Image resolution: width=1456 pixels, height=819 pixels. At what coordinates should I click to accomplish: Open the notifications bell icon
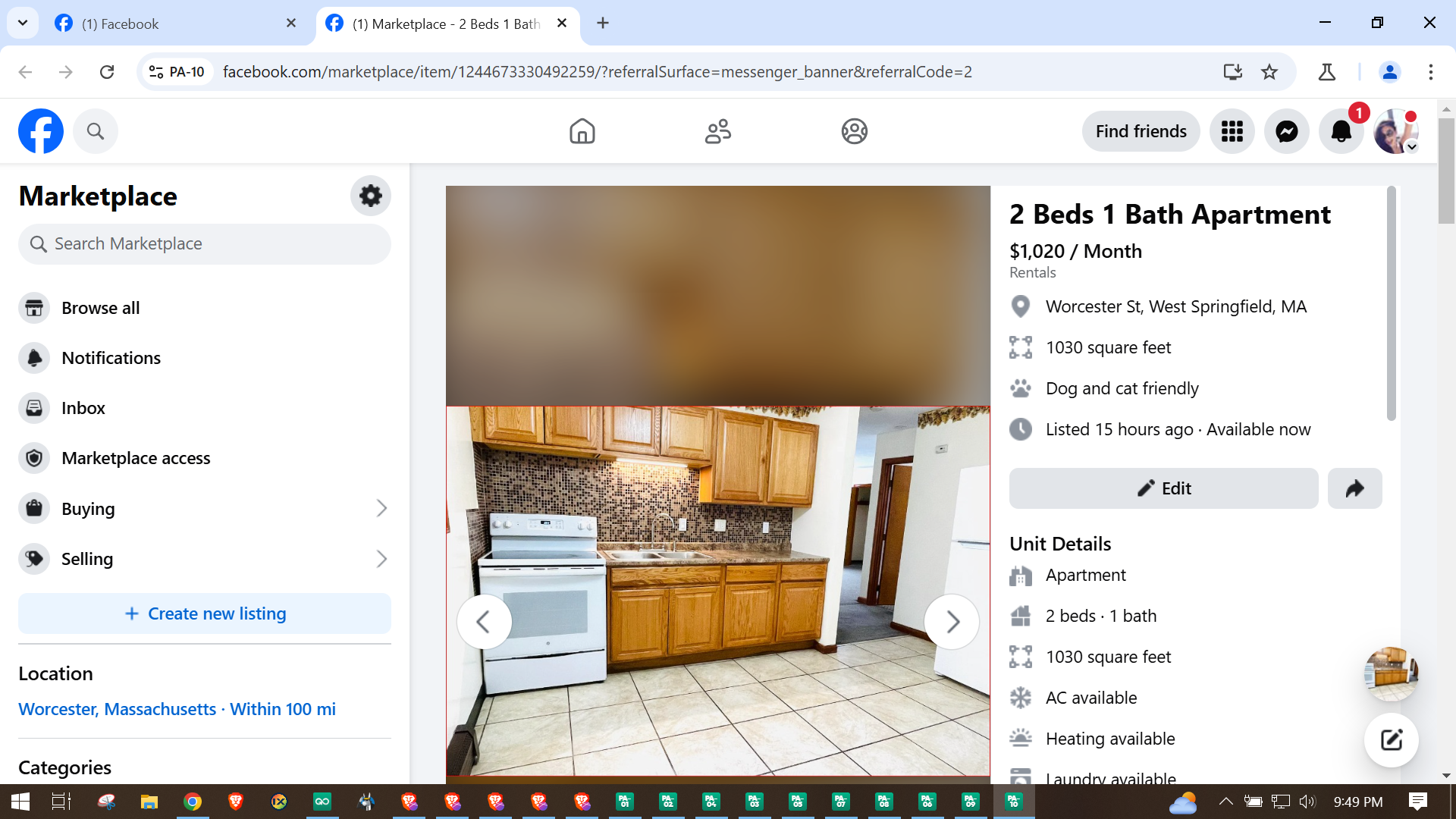pyautogui.click(x=1341, y=132)
